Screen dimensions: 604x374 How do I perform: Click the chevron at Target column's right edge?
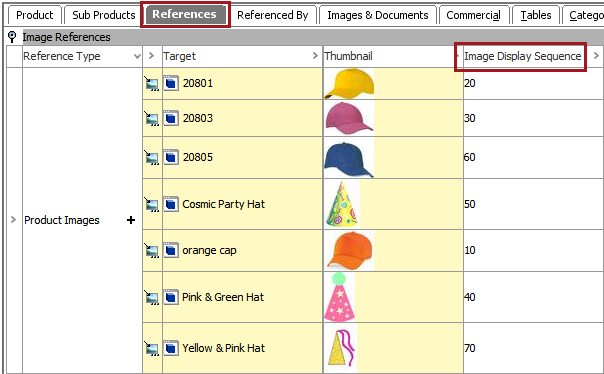click(x=315, y=56)
